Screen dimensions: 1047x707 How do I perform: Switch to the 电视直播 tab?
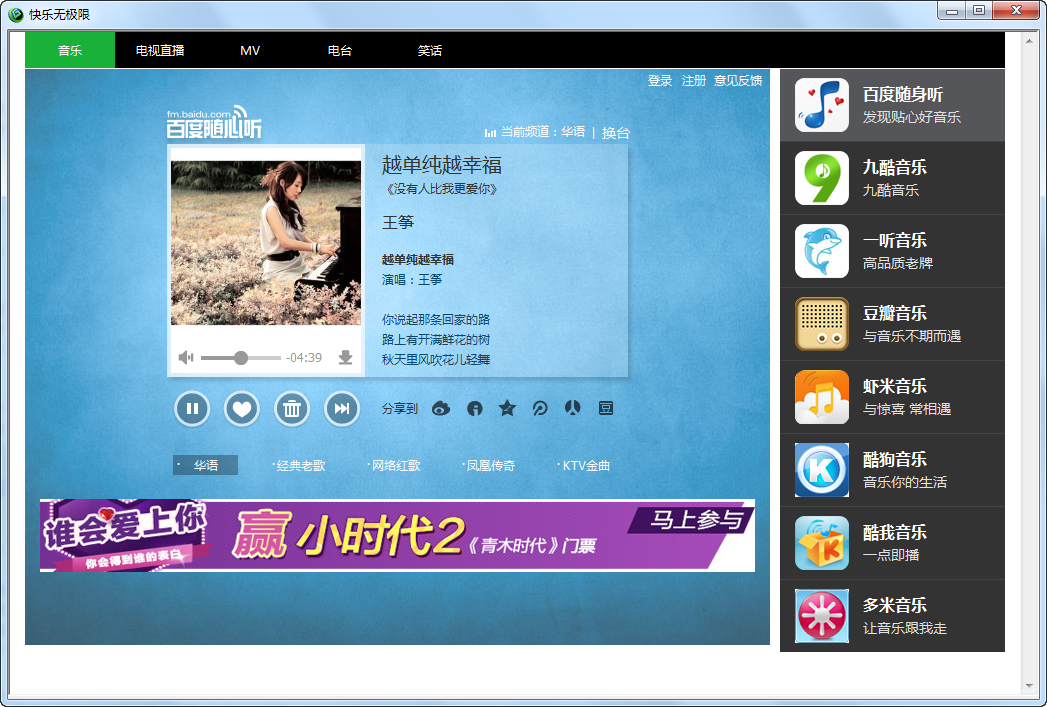click(160, 49)
